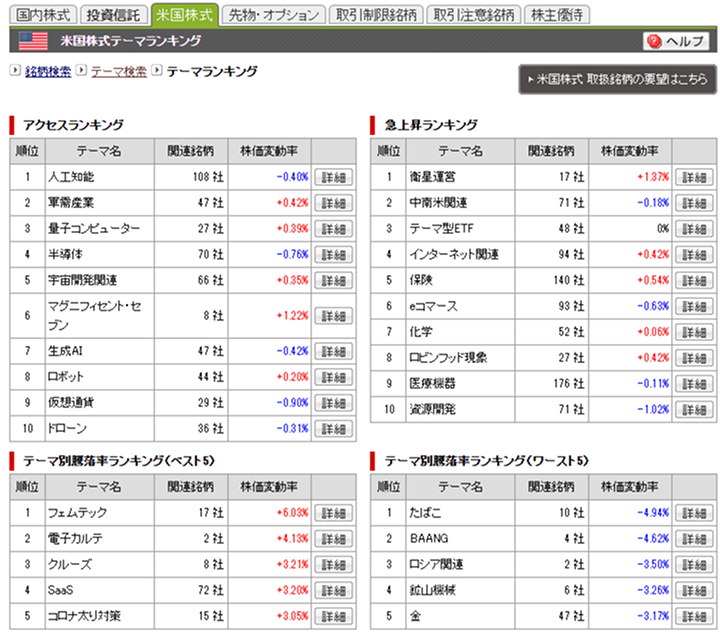Click the 米国株式テーマランキング title text
Viewport: 720px width, 641px height.
130,41
